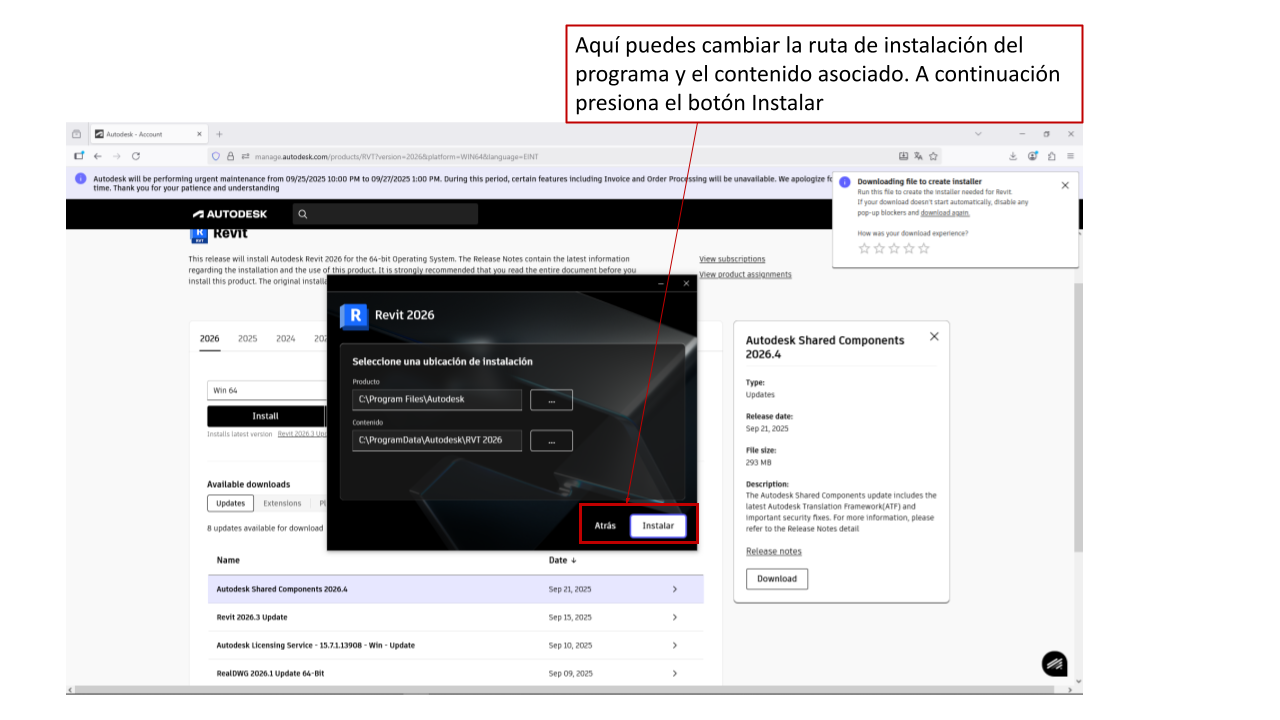Open the browser extensions icon
1280x720 pixels.
pos(1052,156)
